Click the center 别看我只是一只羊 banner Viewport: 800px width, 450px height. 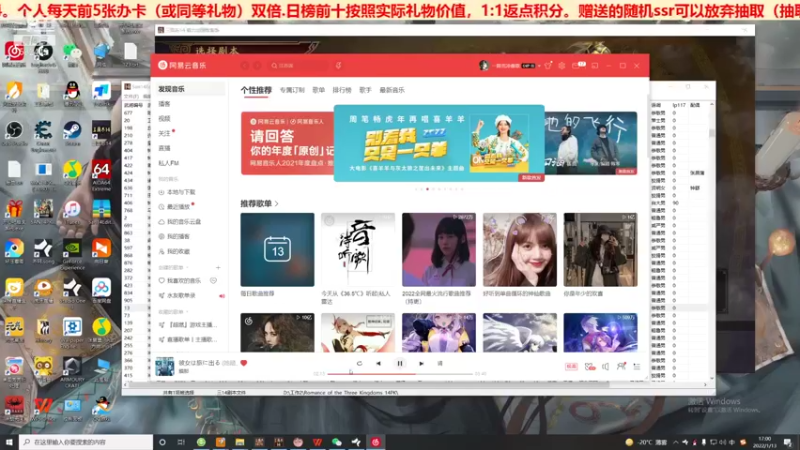[439, 143]
